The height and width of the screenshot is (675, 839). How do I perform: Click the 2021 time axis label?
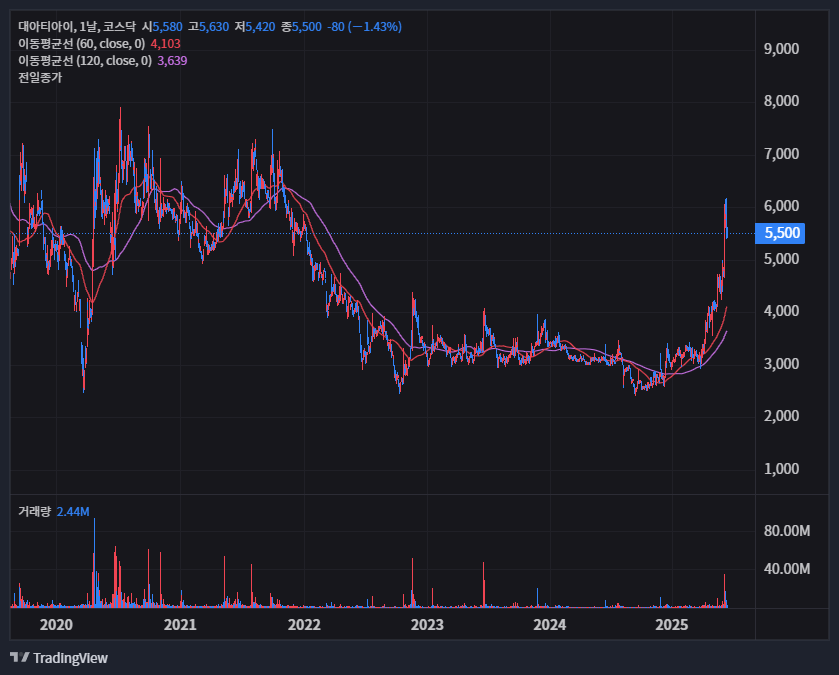pos(180,625)
